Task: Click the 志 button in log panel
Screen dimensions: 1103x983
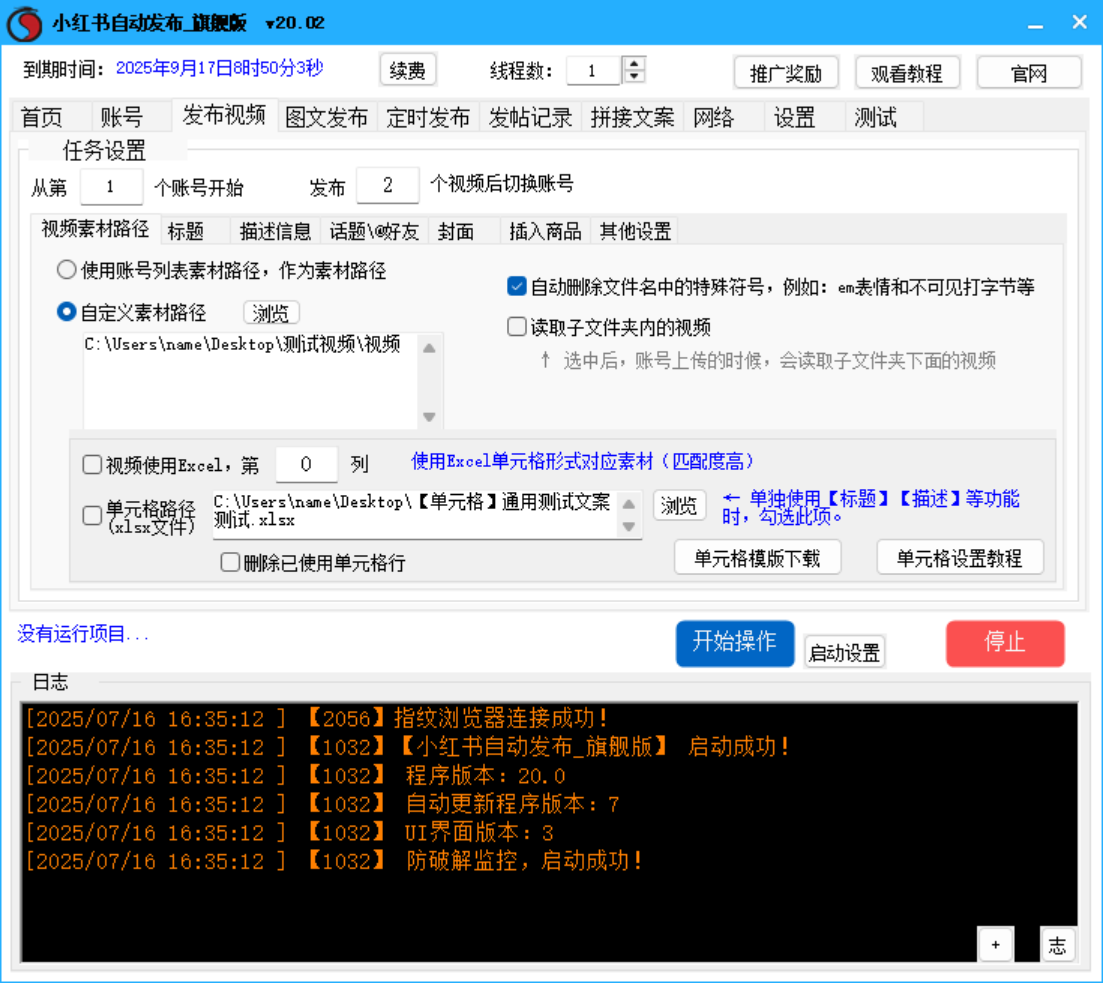Action: point(1057,944)
